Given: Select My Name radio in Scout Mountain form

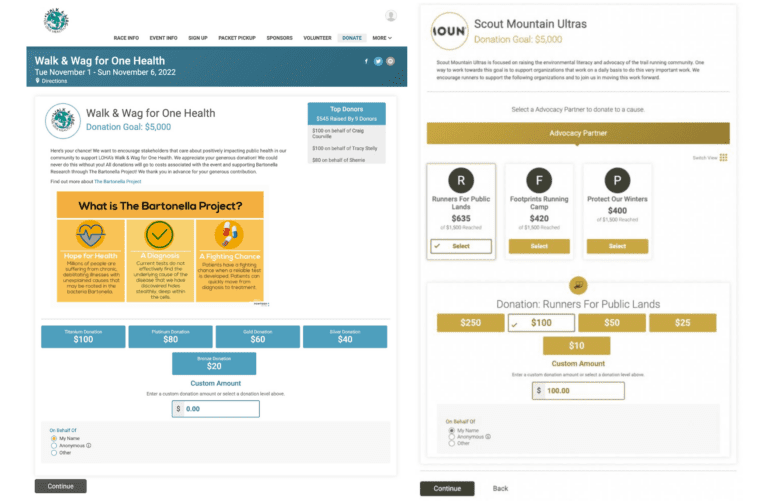Looking at the screenshot, I should [452, 430].
